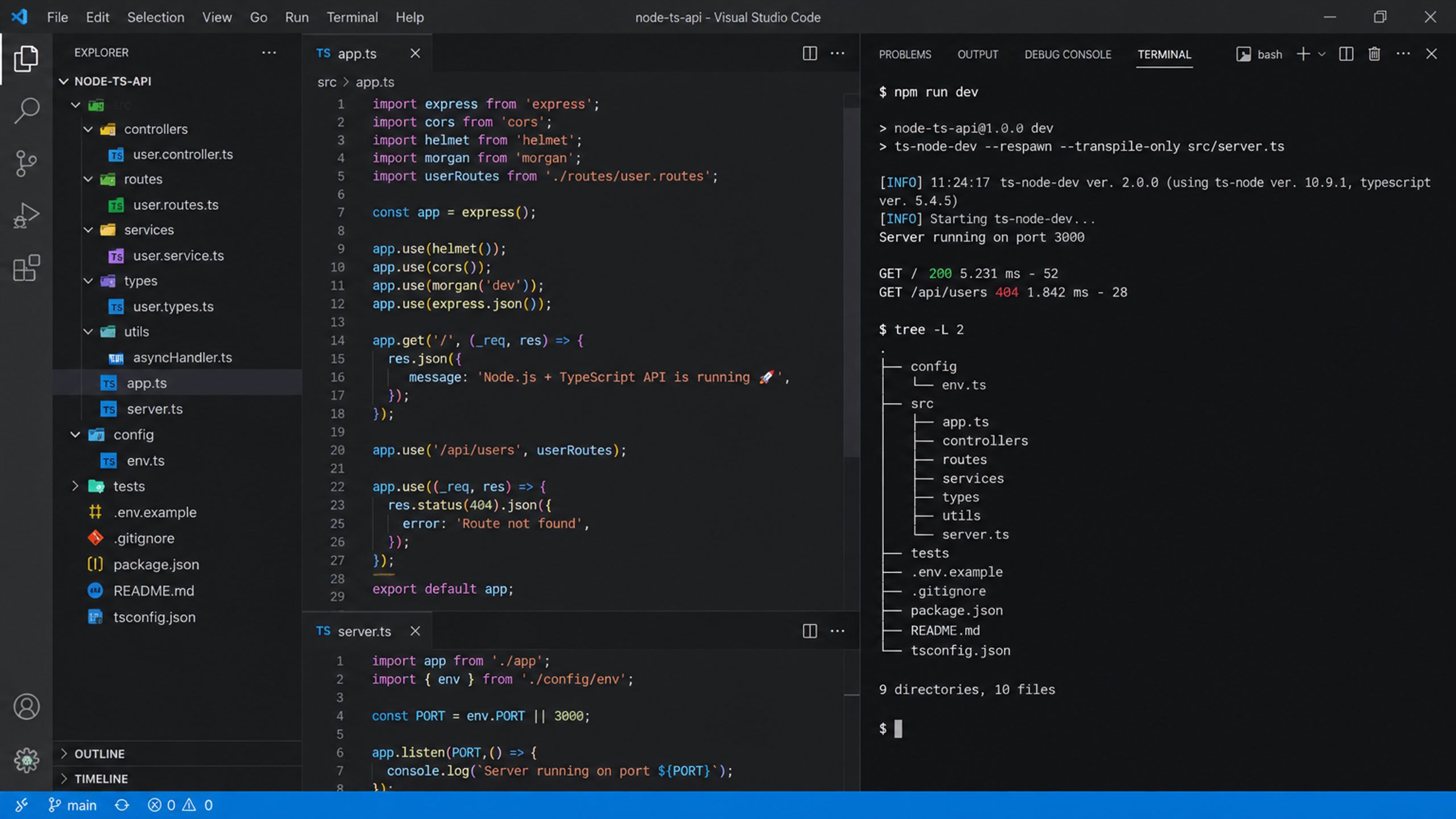This screenshot has height=819, width=1456.
Task: Collapse the routes folder
Action: point(88,179)
